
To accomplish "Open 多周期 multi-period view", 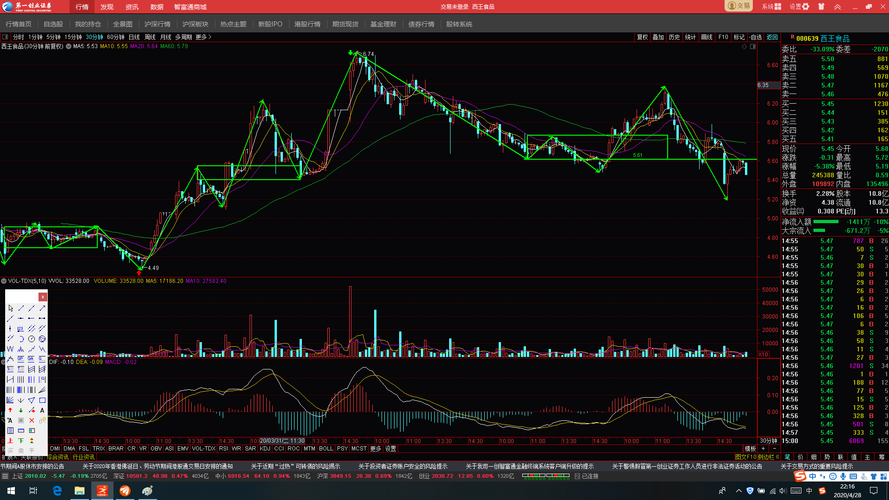I will [183, 37].
